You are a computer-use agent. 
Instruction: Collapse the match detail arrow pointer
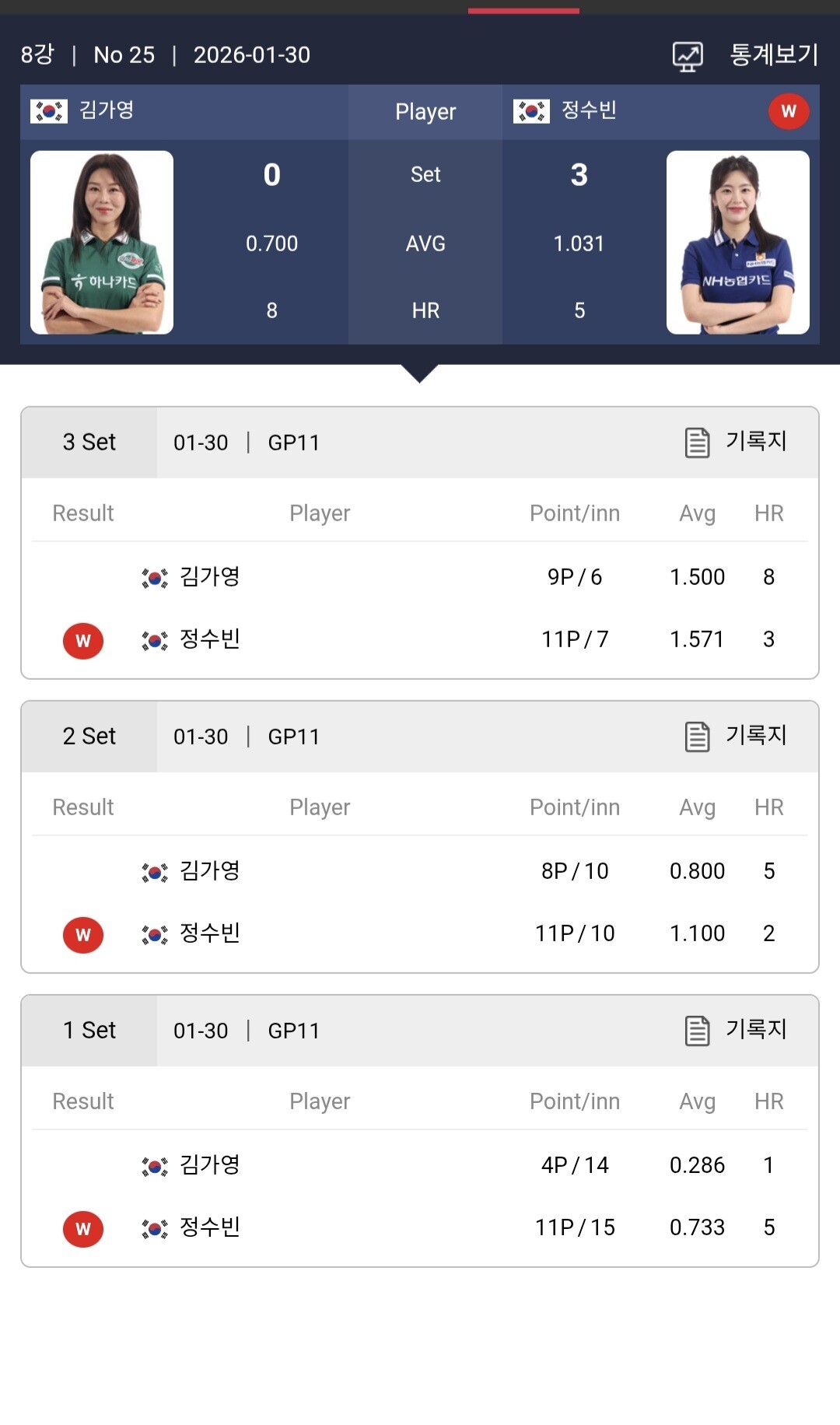420,373
